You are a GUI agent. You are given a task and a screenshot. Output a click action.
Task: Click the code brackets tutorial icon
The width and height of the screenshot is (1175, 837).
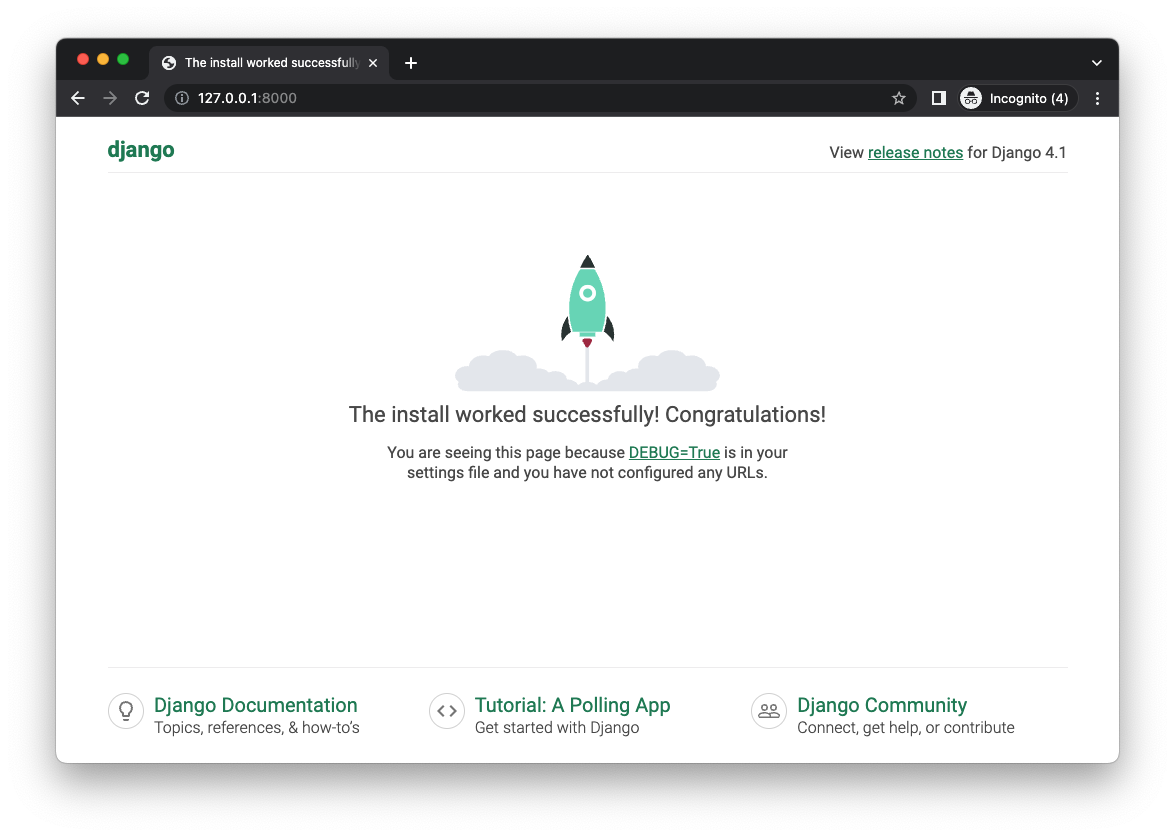(447, 710)
